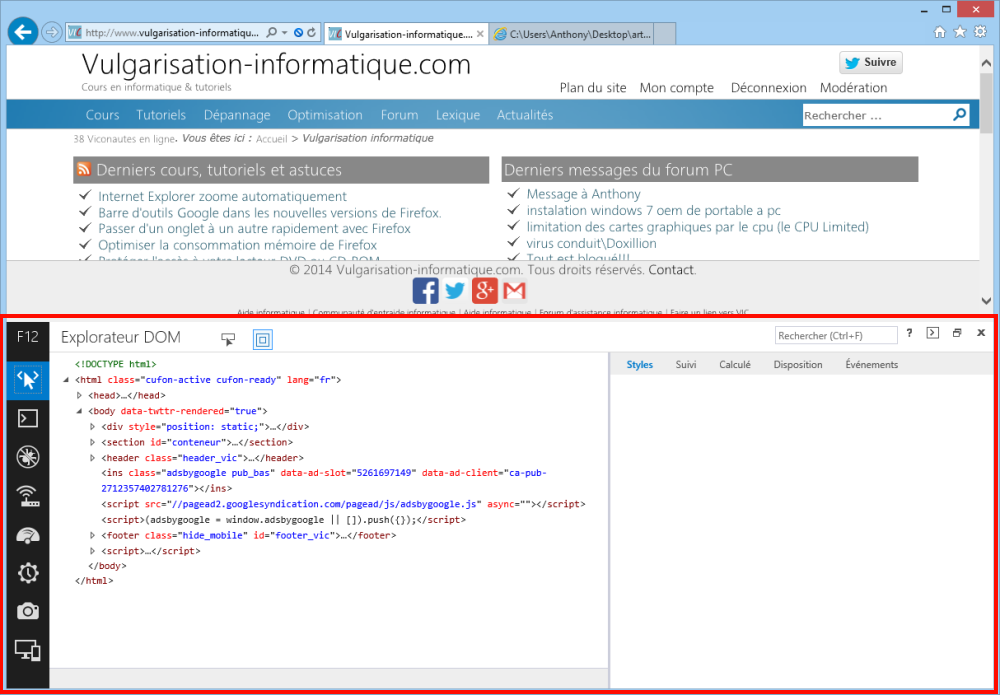Switch to the Suivi tab

686,365
